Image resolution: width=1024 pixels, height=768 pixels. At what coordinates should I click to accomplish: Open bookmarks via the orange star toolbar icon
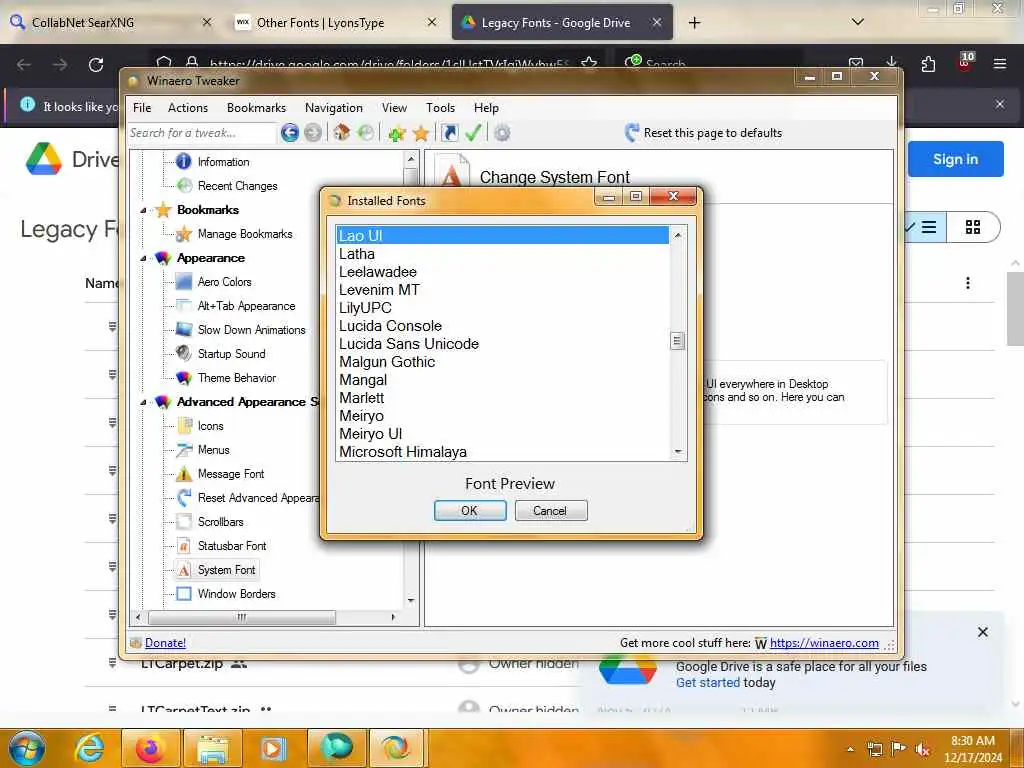point(421,133)
